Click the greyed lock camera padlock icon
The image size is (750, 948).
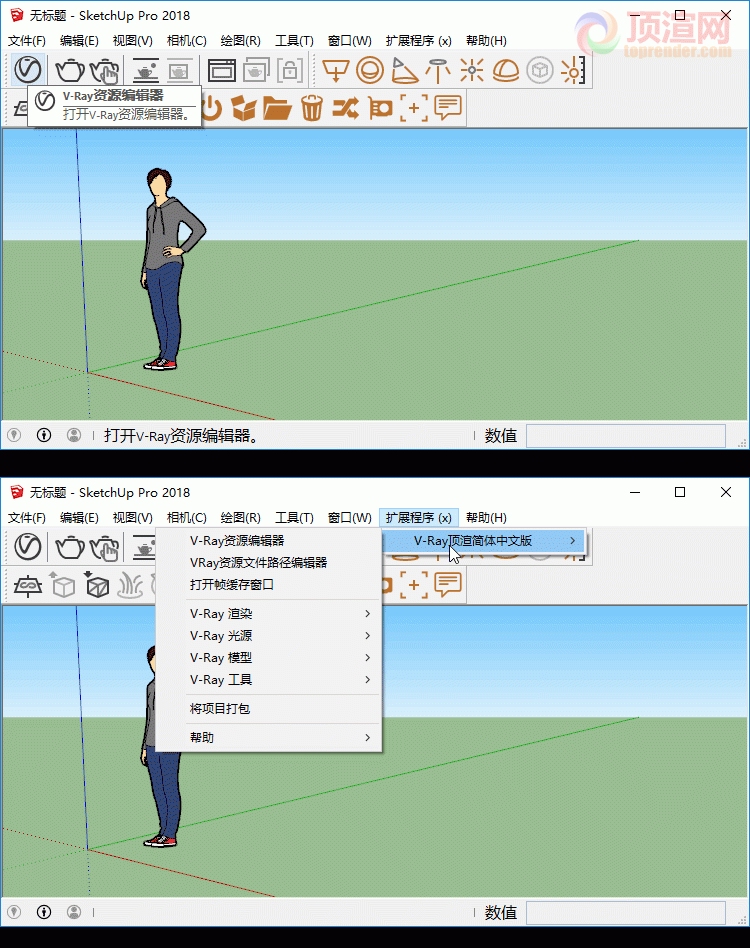click(290, 70)
